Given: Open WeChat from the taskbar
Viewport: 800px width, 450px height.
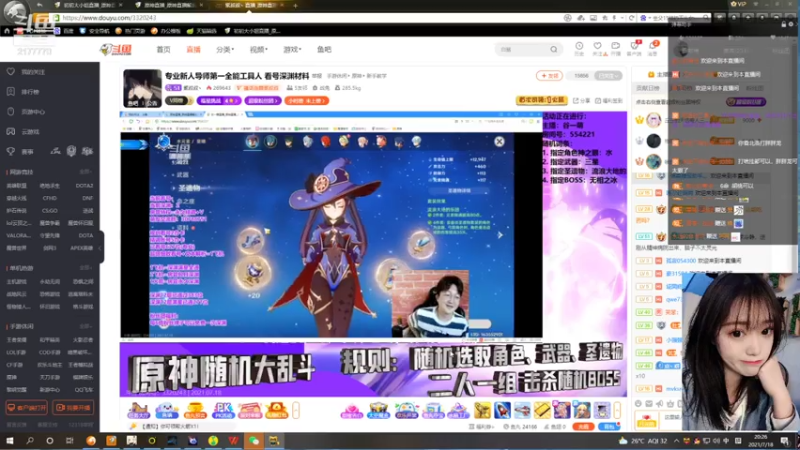Looking at the screenshot, I should (254, 440).
